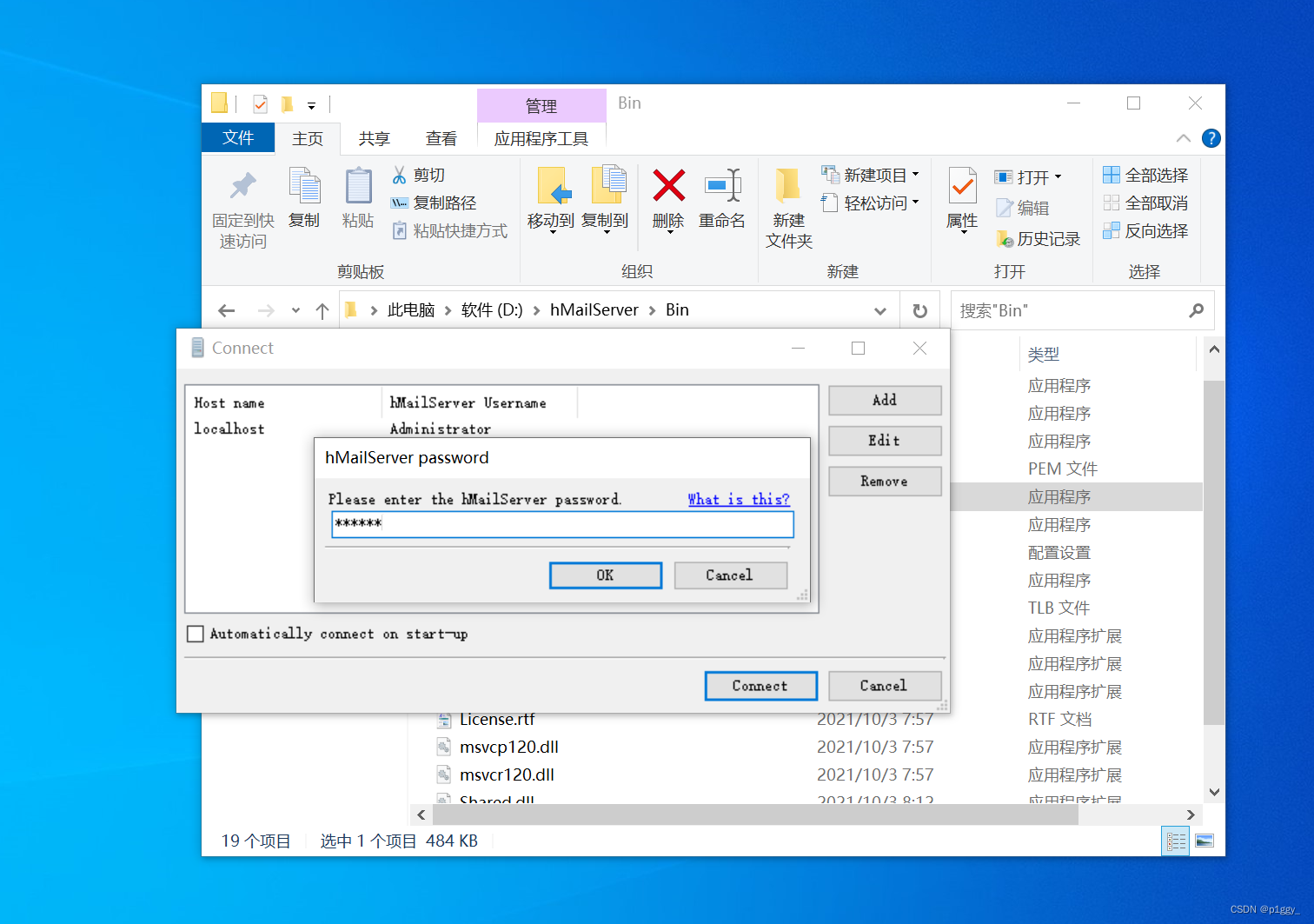Click Cancel at bottom of Connect window
This screenshot has height=924, width=1314.
[x=885, y=686]
